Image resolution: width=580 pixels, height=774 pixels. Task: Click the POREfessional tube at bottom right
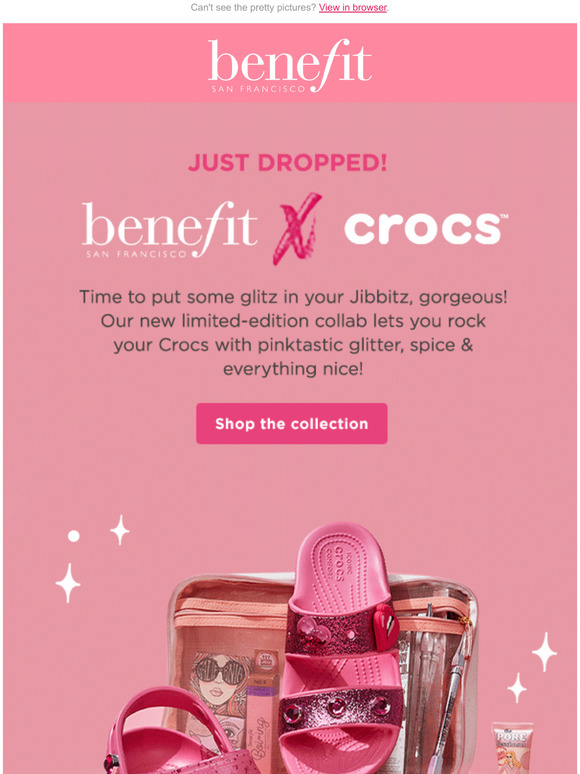tap(513, 748)
